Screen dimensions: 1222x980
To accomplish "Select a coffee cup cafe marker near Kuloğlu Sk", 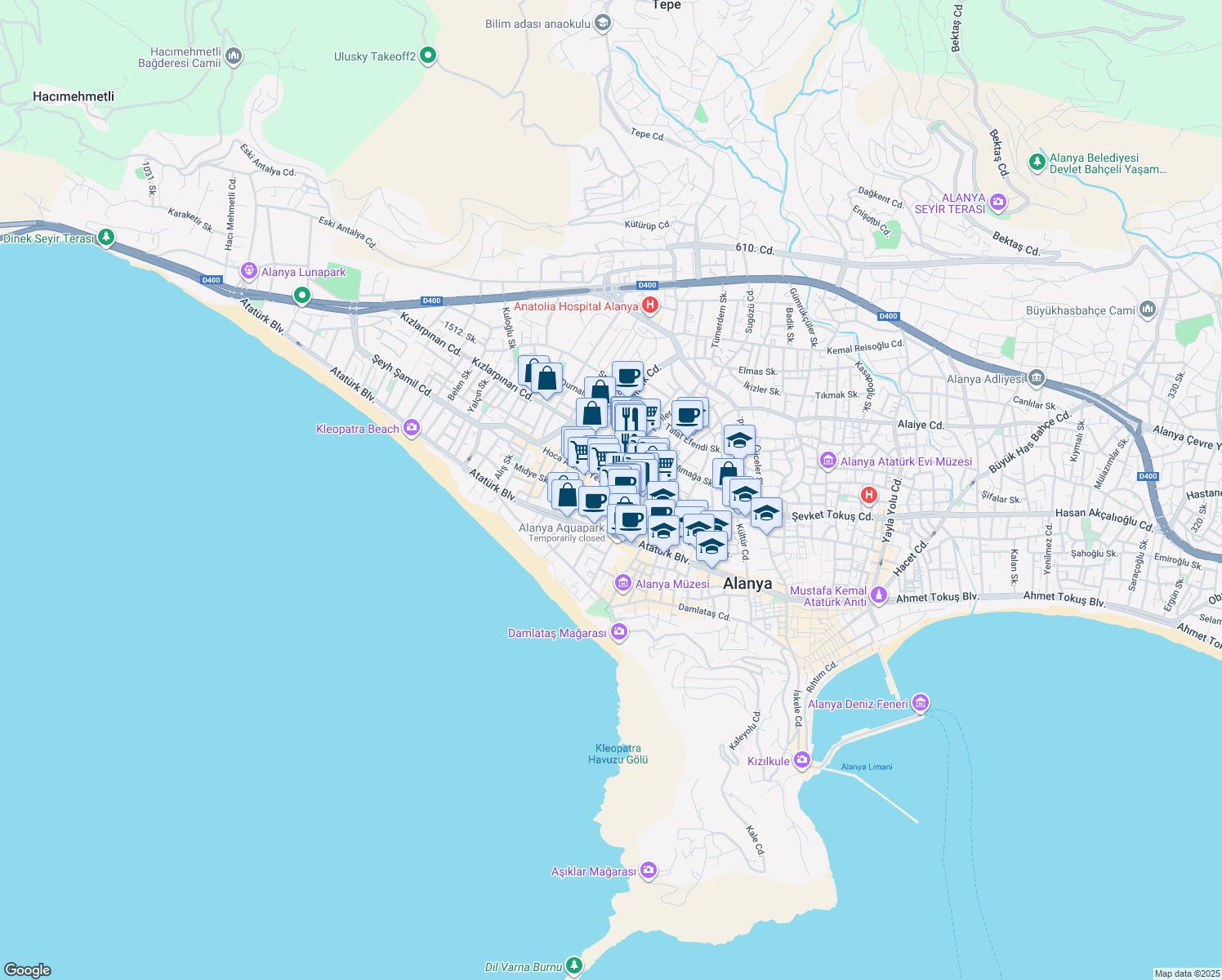I will [x=627, y=376].
